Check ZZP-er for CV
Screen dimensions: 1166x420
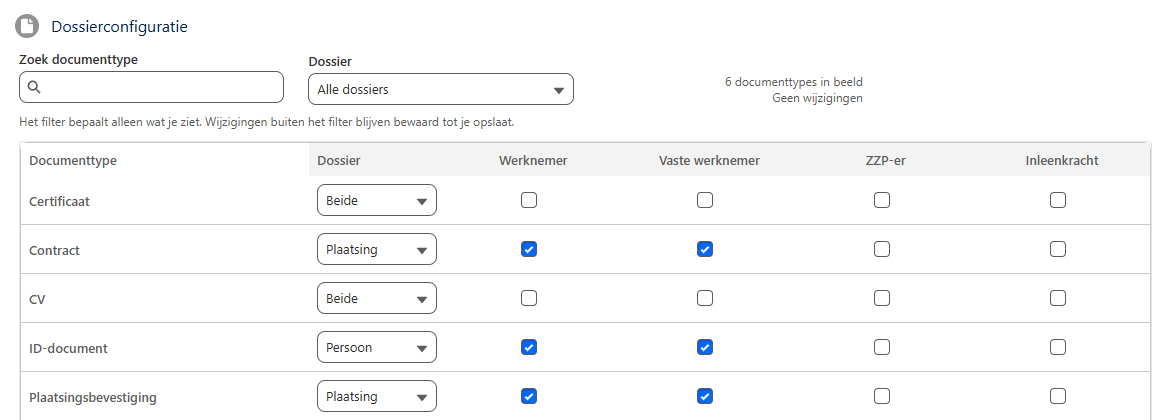pyautogui.click(x=882, y=298)
